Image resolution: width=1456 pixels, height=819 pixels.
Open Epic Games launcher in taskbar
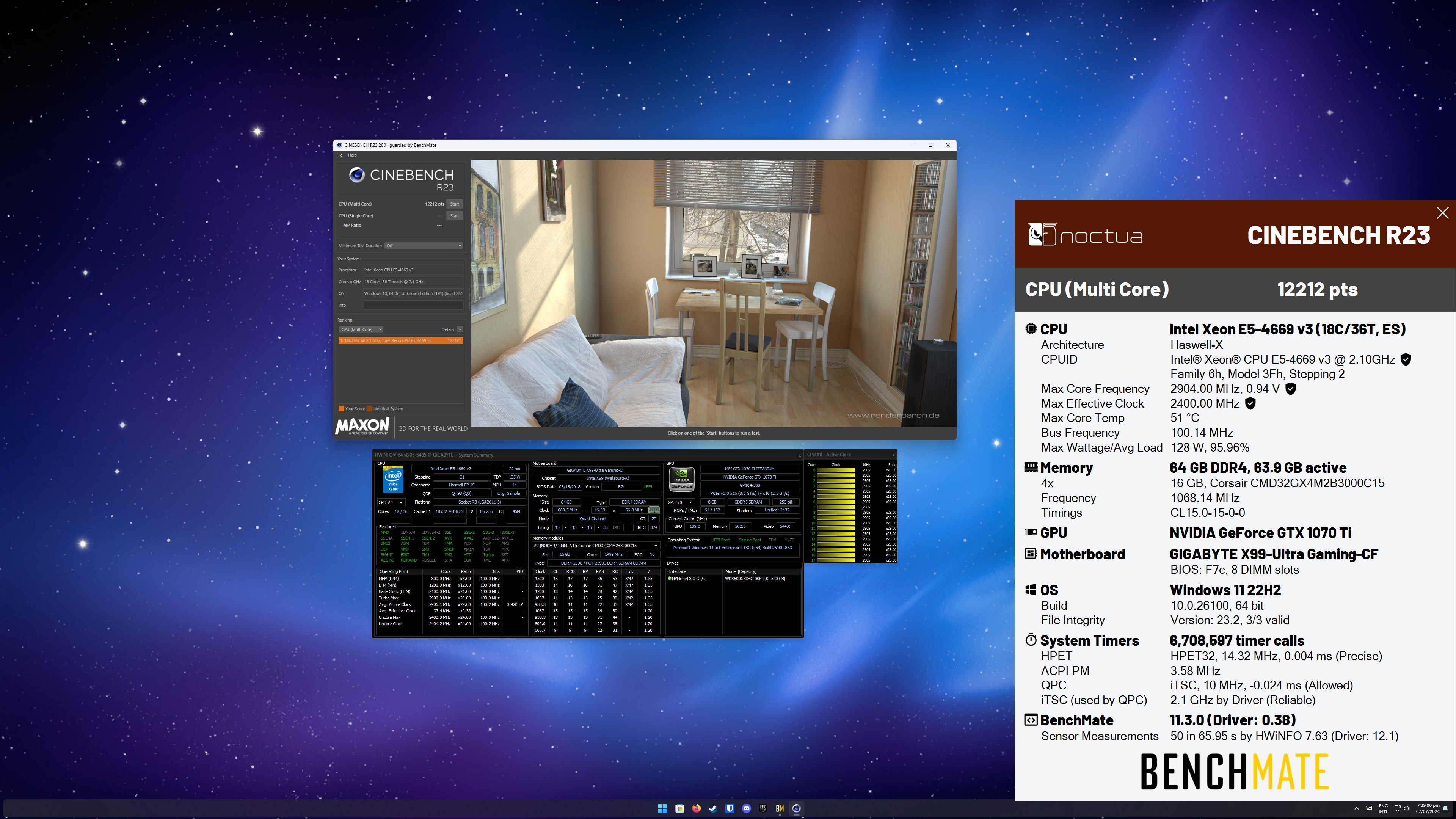pos(763,808)
